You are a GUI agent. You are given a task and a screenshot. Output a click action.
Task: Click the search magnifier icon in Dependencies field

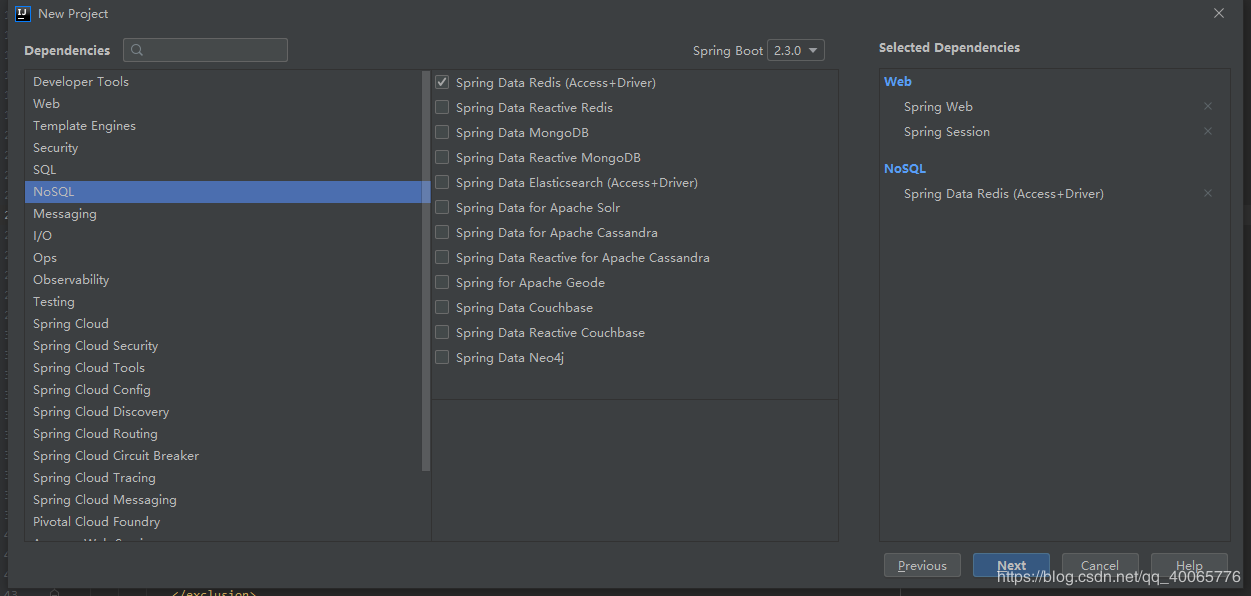coord(137,51)
